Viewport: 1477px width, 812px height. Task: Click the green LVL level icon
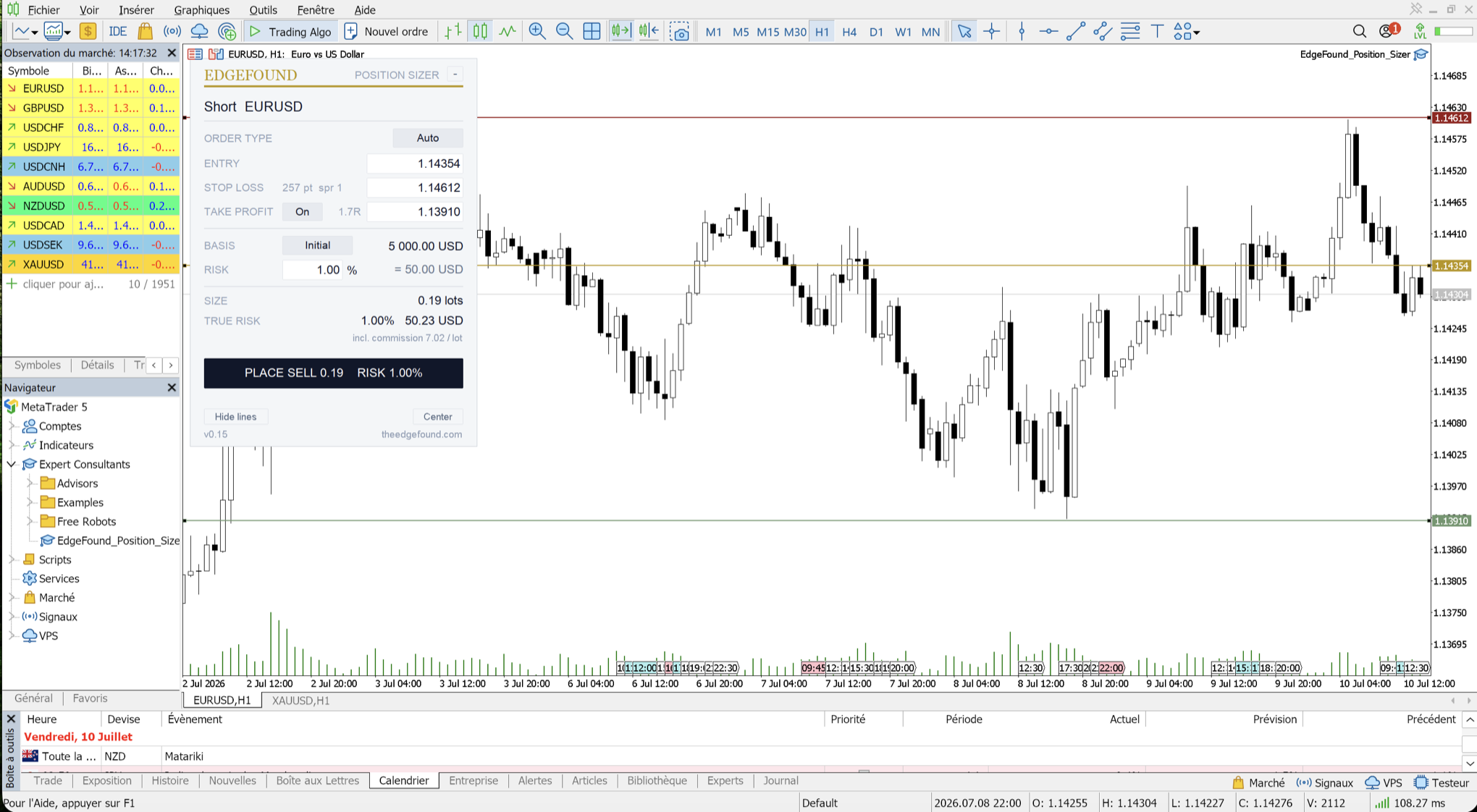1420,31
